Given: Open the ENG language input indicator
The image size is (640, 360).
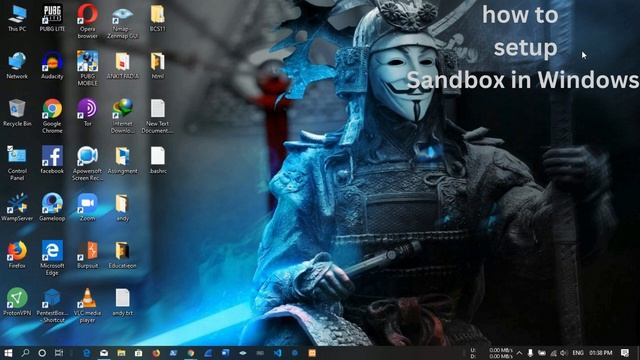Looking at the screenshot, I should click(578, 353).
